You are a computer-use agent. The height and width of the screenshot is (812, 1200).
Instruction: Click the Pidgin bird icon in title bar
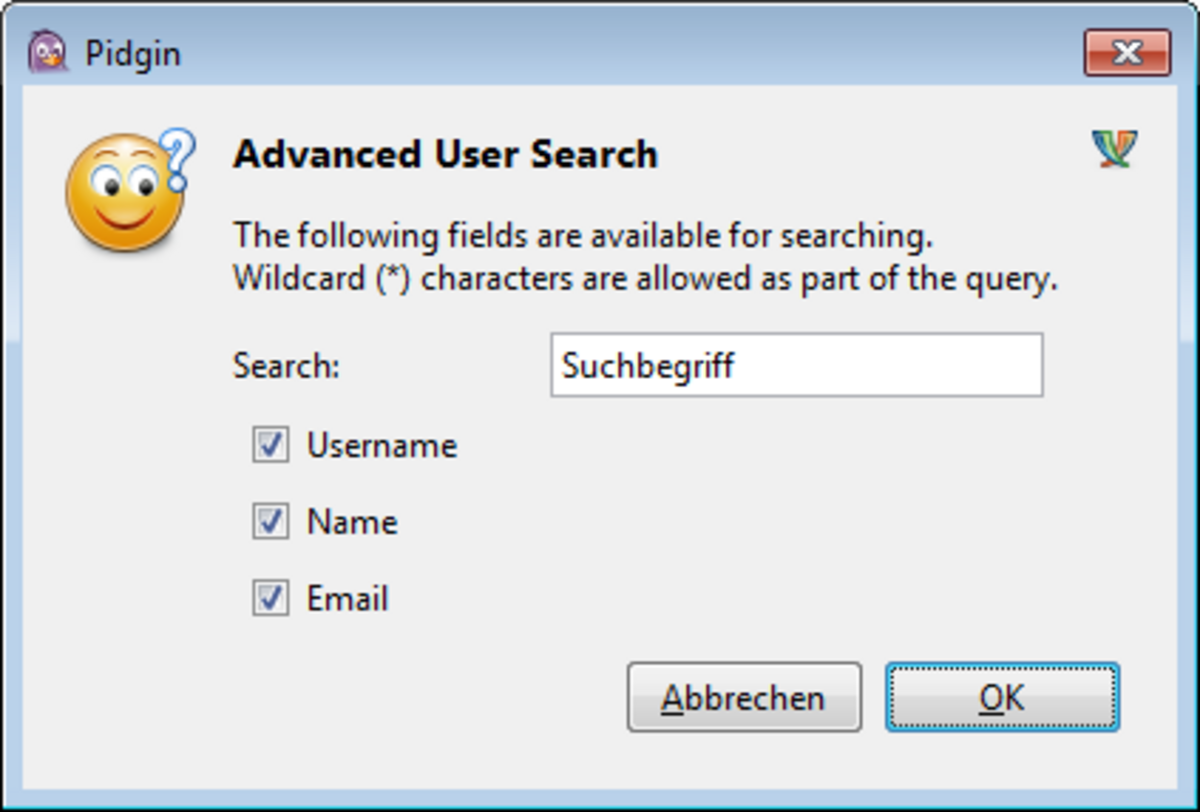[x=47, y=52]
